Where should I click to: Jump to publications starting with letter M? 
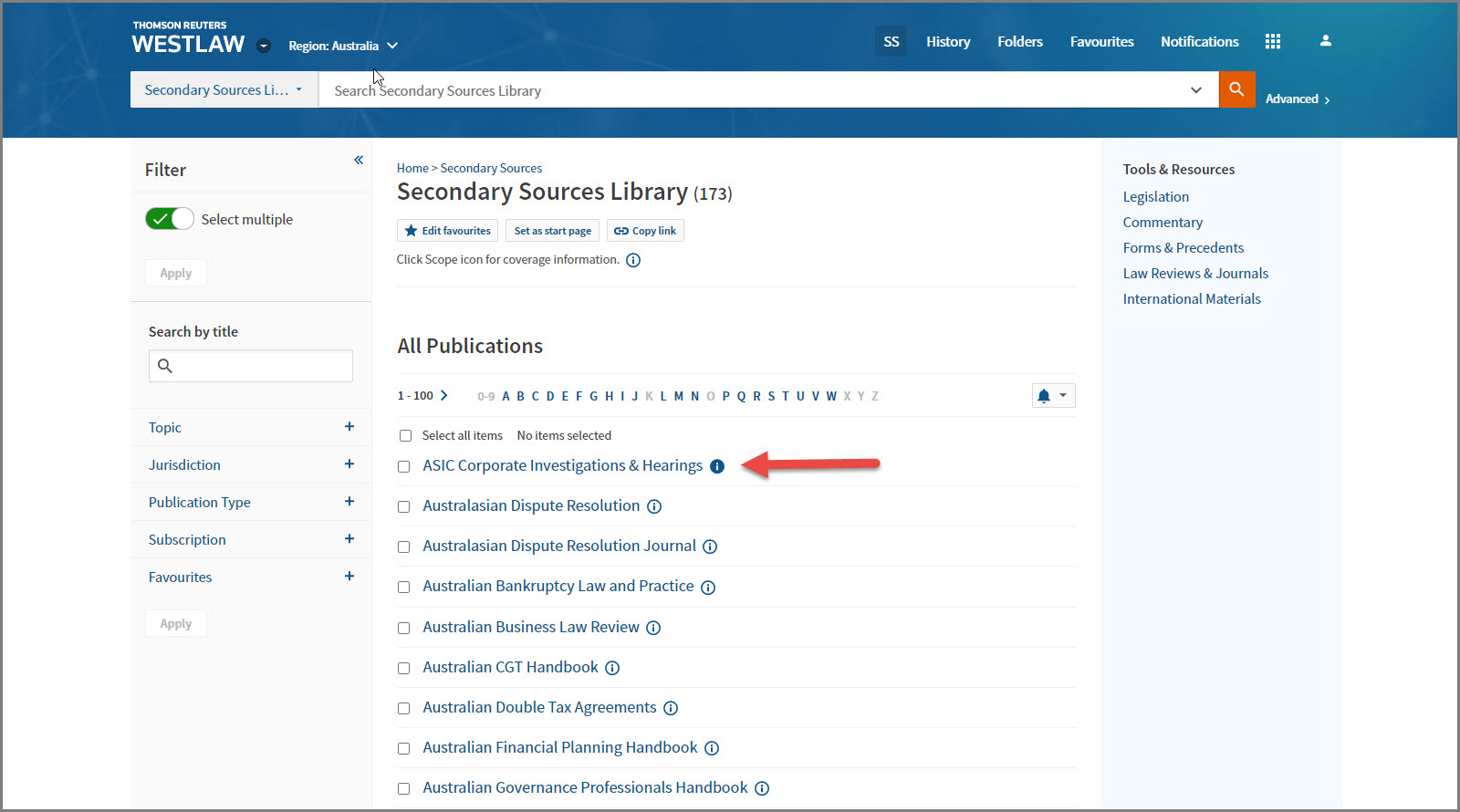pyautogui.click(x=679, y=396)
